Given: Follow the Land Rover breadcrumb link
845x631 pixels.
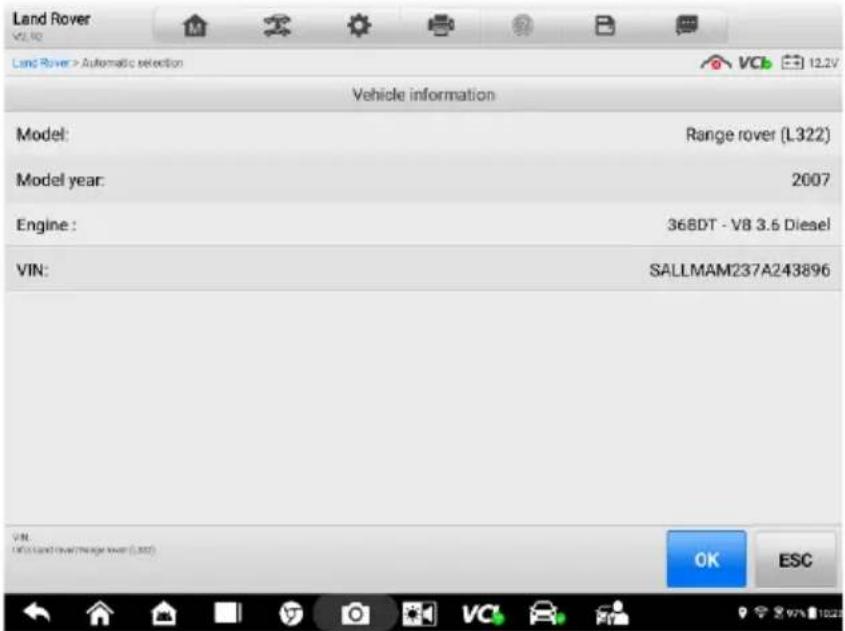Looking at the screenshot, I should (x=41, y=63).
